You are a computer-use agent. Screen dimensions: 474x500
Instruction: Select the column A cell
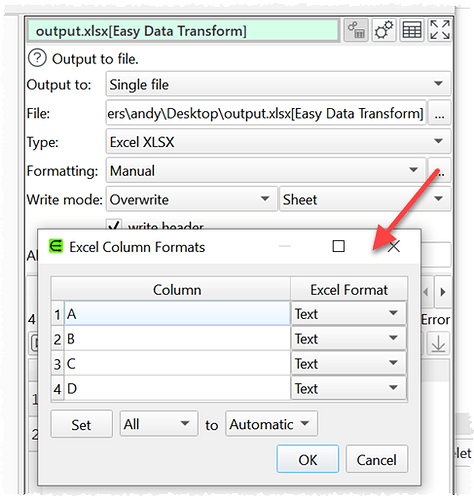(x=177, y=313)
